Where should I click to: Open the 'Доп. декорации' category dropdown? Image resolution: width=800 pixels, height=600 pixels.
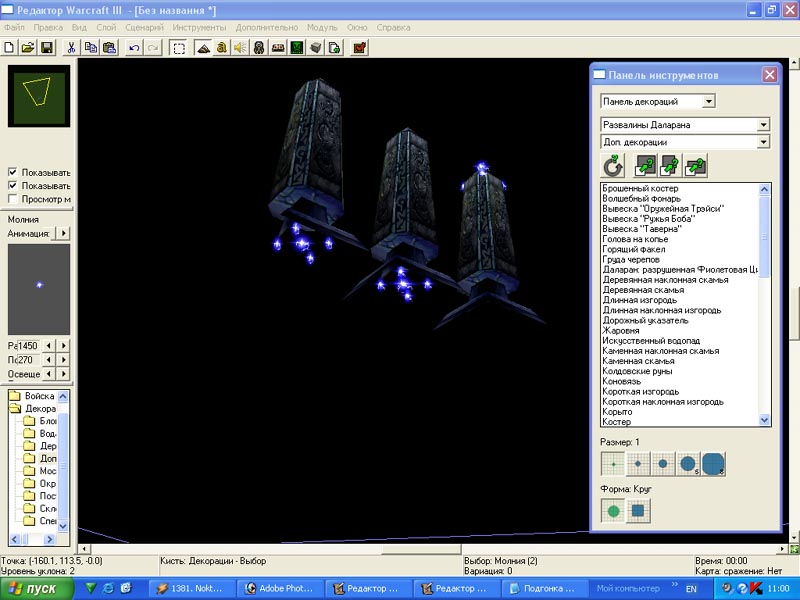[x=763, y=142]
